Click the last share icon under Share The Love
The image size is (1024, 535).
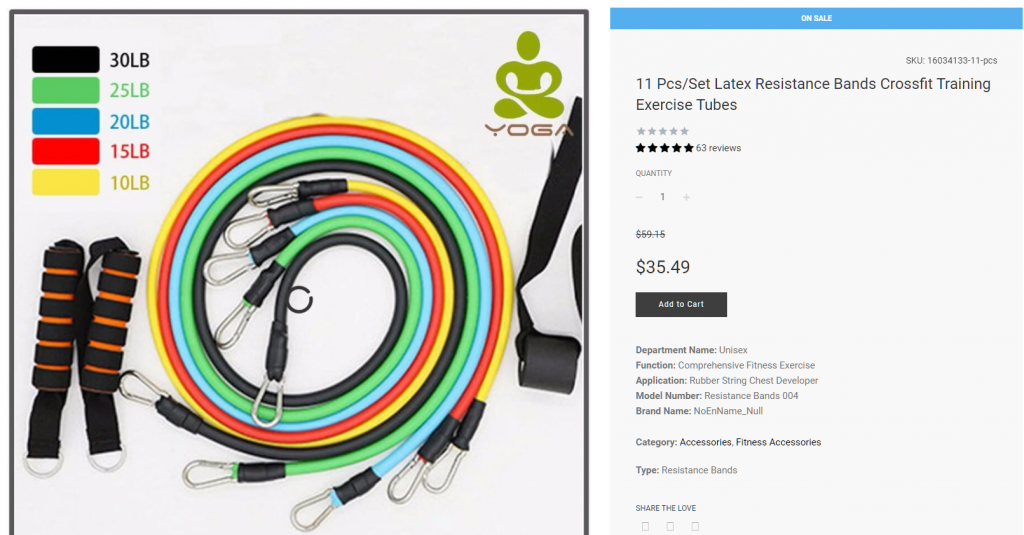[695, 527]
